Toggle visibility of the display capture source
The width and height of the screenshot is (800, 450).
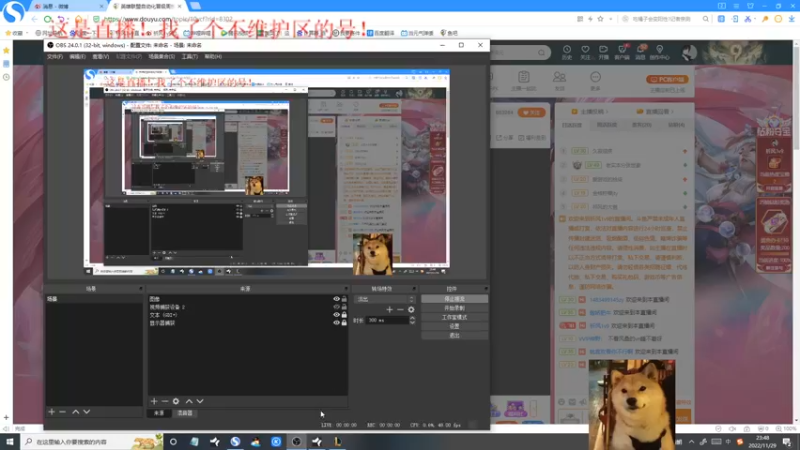coord(336,323)
